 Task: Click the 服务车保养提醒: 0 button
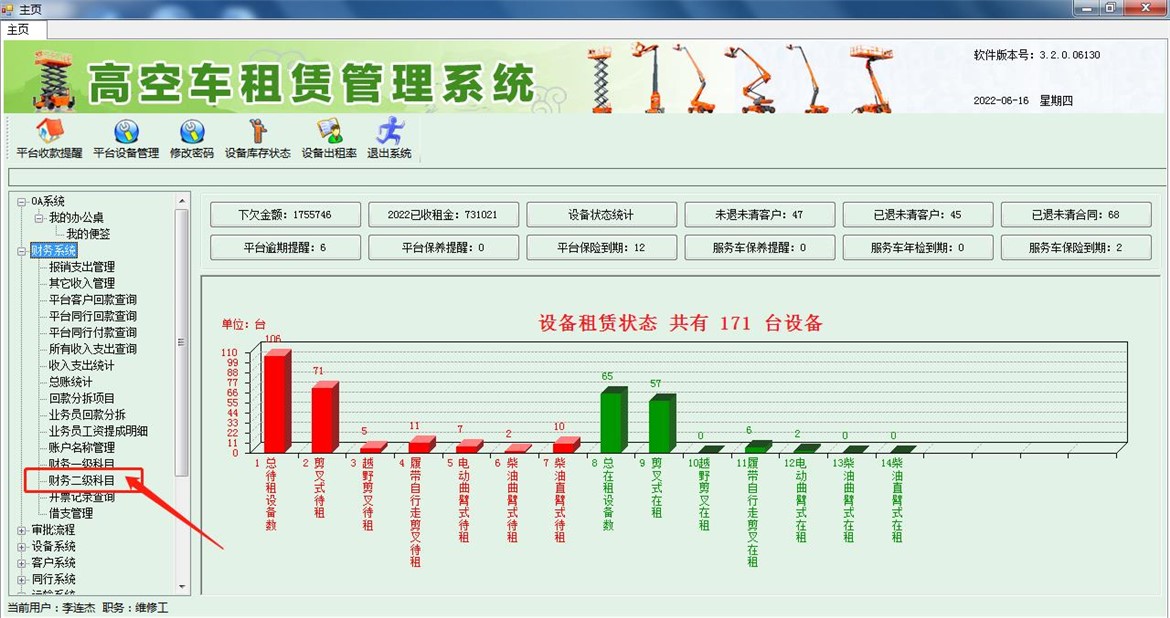point(760,248)
